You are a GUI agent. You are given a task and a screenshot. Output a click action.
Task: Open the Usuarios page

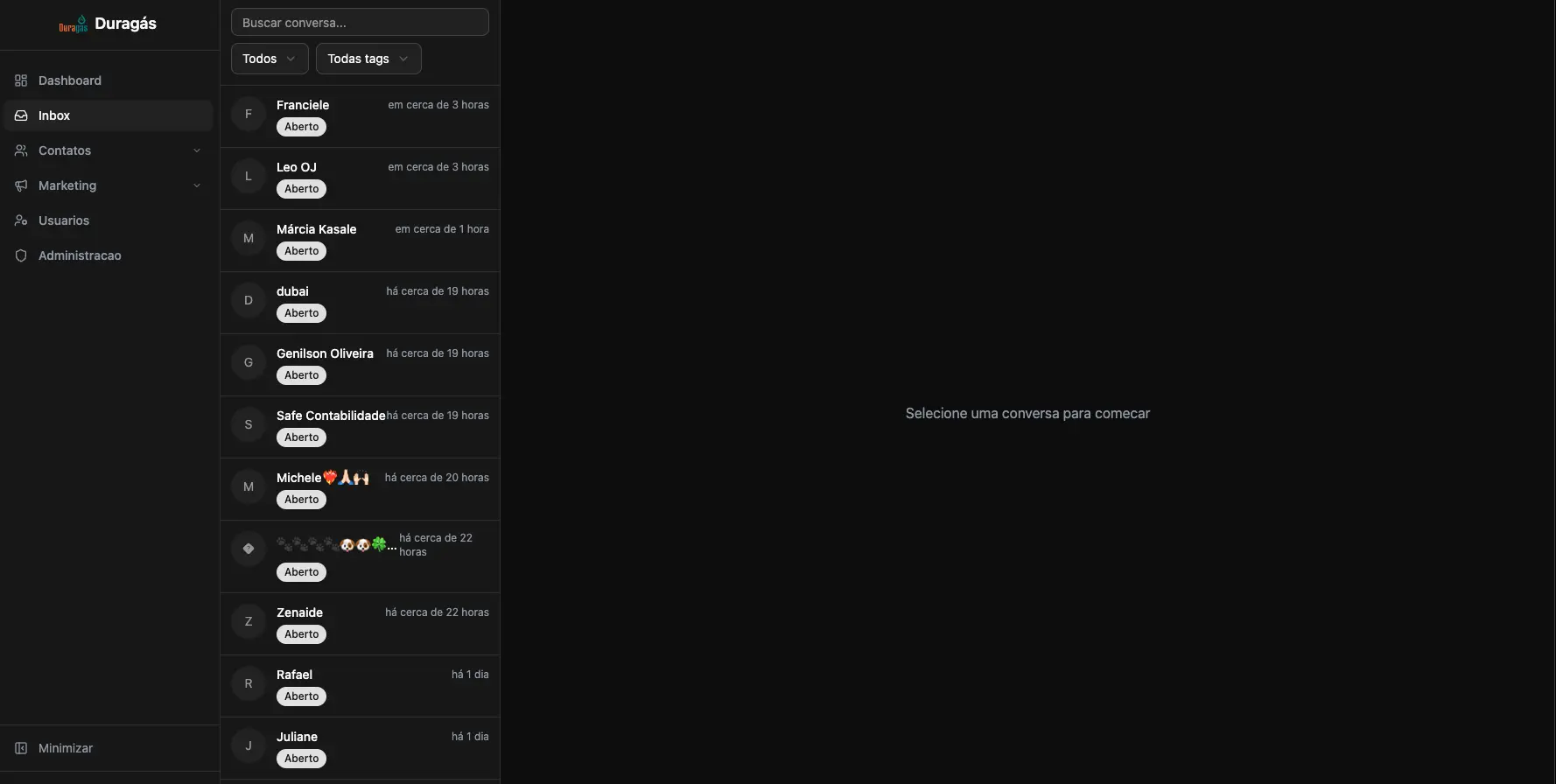109,220
